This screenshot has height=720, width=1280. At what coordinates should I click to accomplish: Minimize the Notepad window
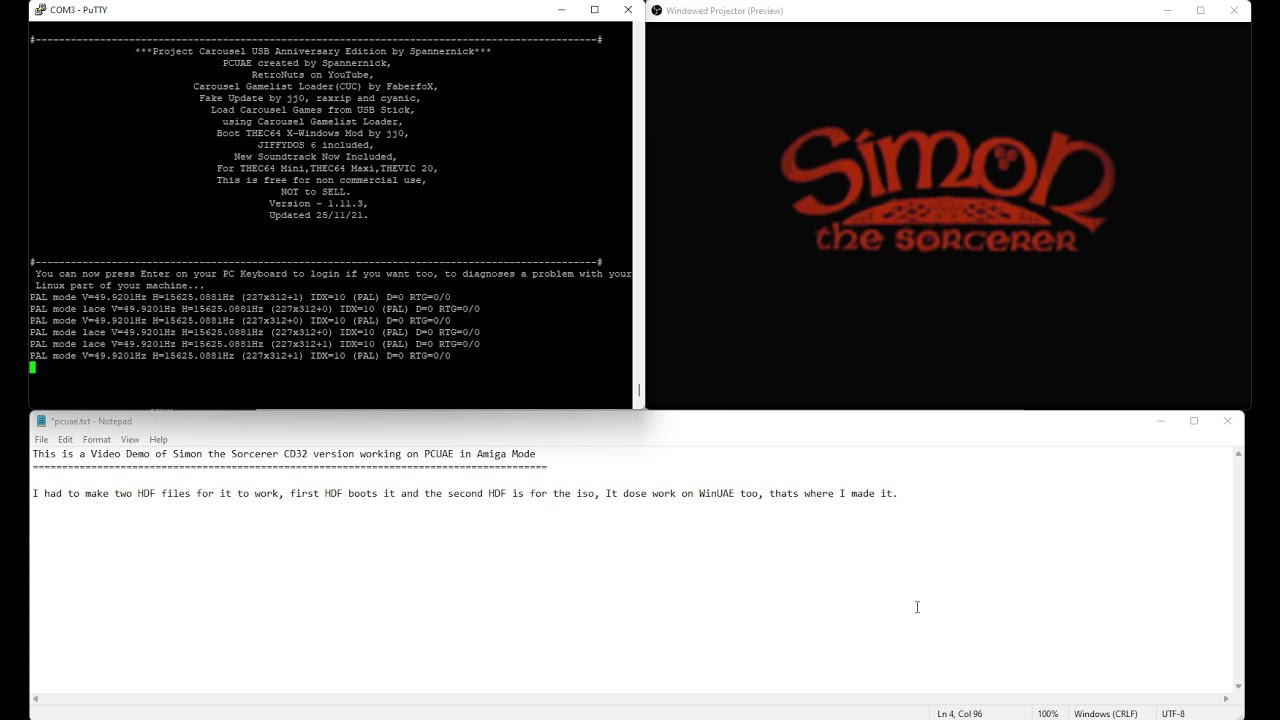(x=1160, y=421)
